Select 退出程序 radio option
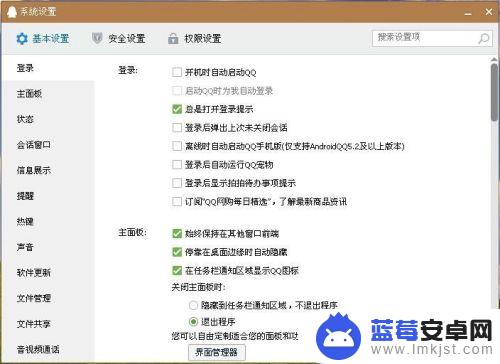Viewport: 500px width, 364px height. 193,322
